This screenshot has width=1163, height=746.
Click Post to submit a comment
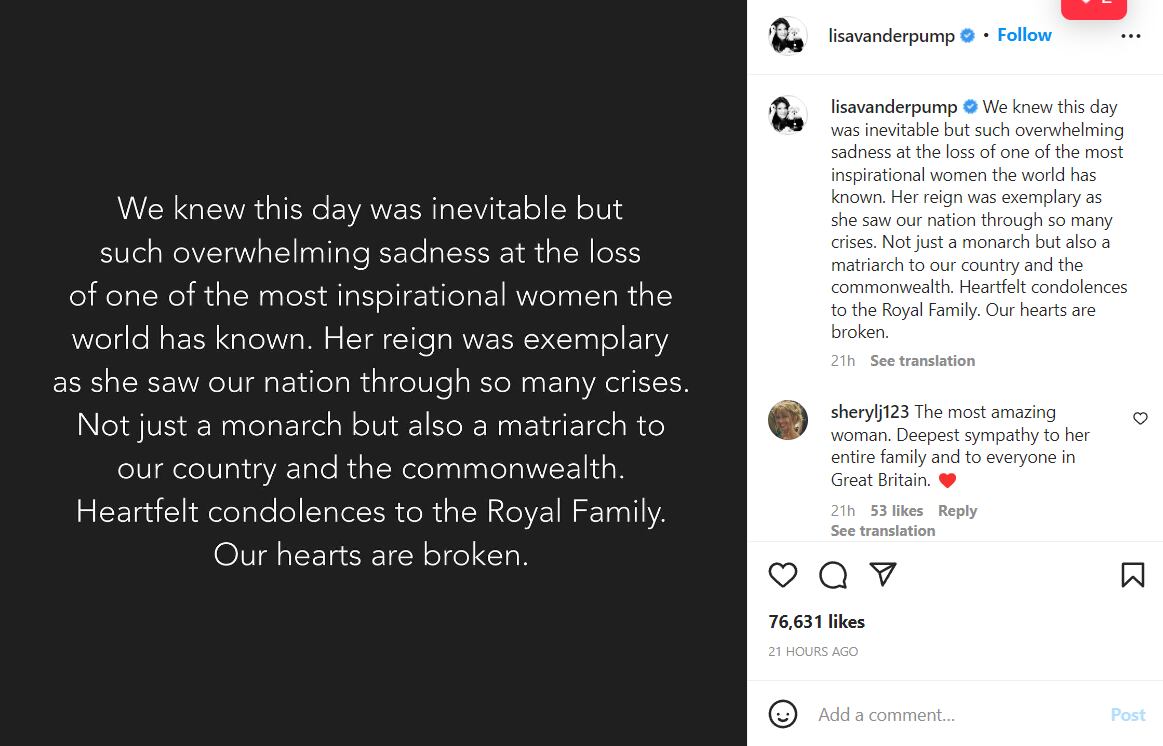pos(1128,714)
